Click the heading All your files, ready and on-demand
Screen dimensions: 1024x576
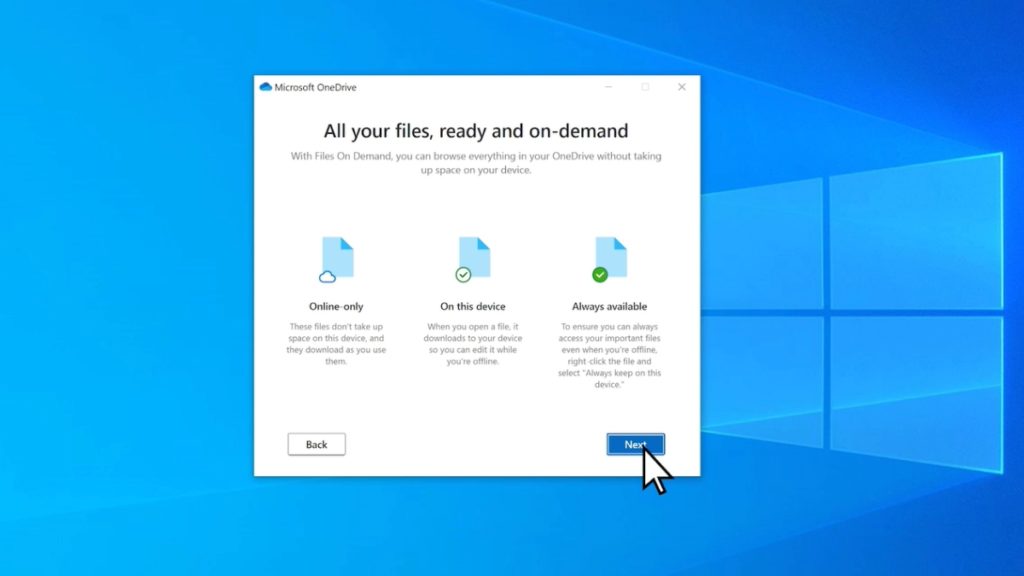[x=477, y=131]
